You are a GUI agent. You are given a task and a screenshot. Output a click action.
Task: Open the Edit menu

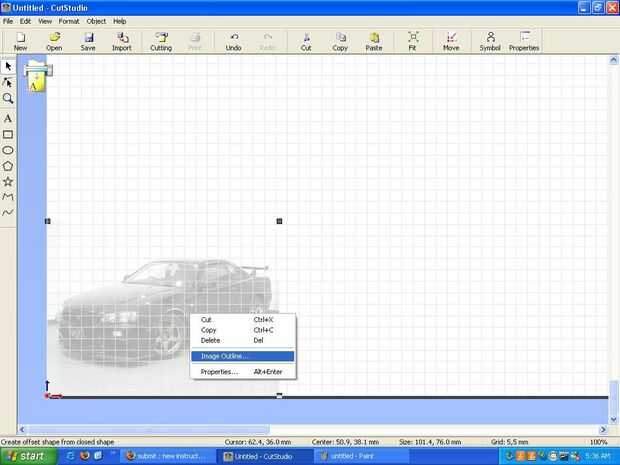(25, 21)
